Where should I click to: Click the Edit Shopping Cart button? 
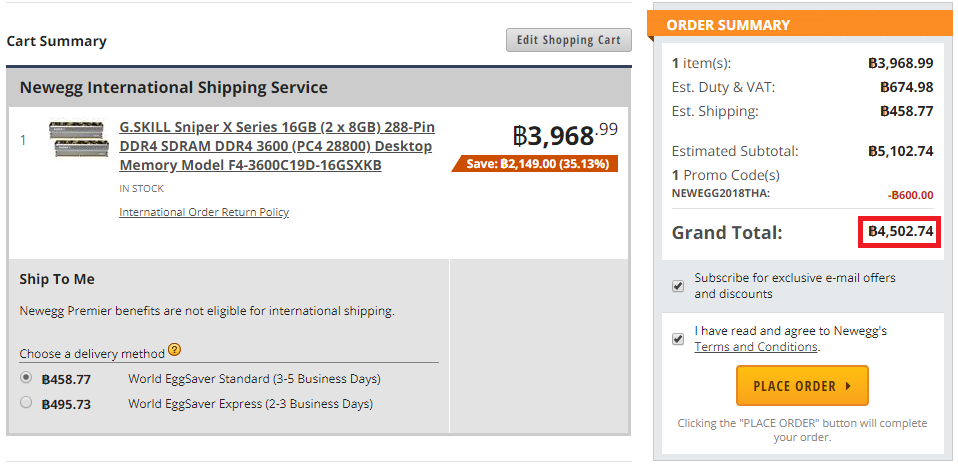point(569,40)
